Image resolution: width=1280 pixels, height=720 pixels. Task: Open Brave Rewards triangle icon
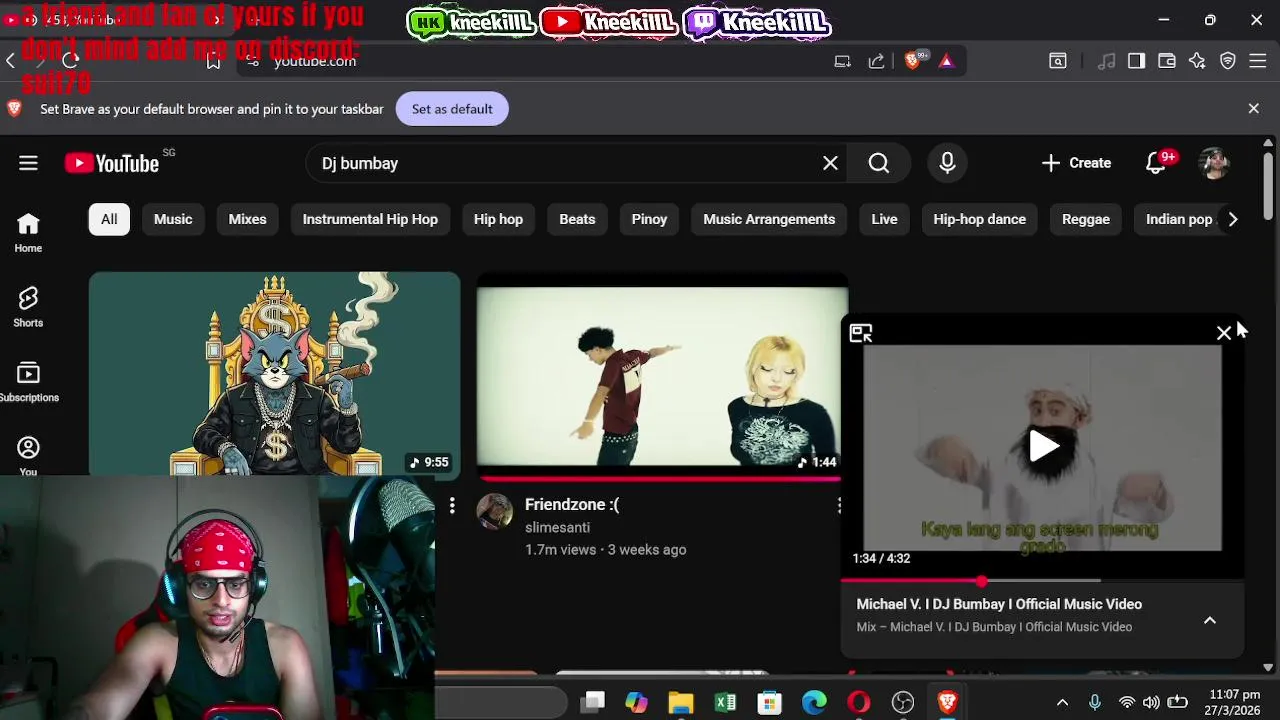coord(946,61)
